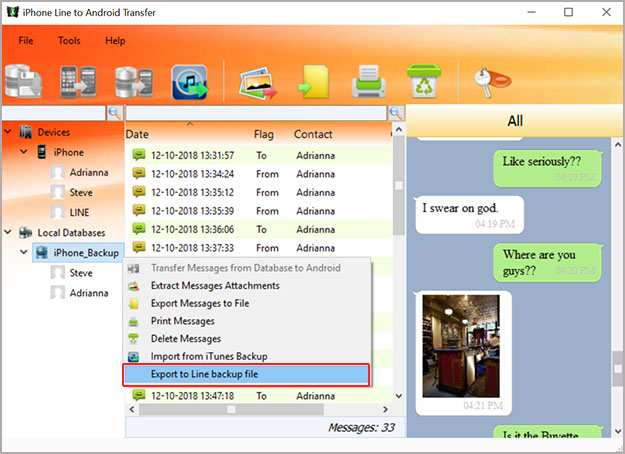Viewport: 625px width, 454px height.
Task: Click the backup database toolbar icon
Action: coord(22,82)
